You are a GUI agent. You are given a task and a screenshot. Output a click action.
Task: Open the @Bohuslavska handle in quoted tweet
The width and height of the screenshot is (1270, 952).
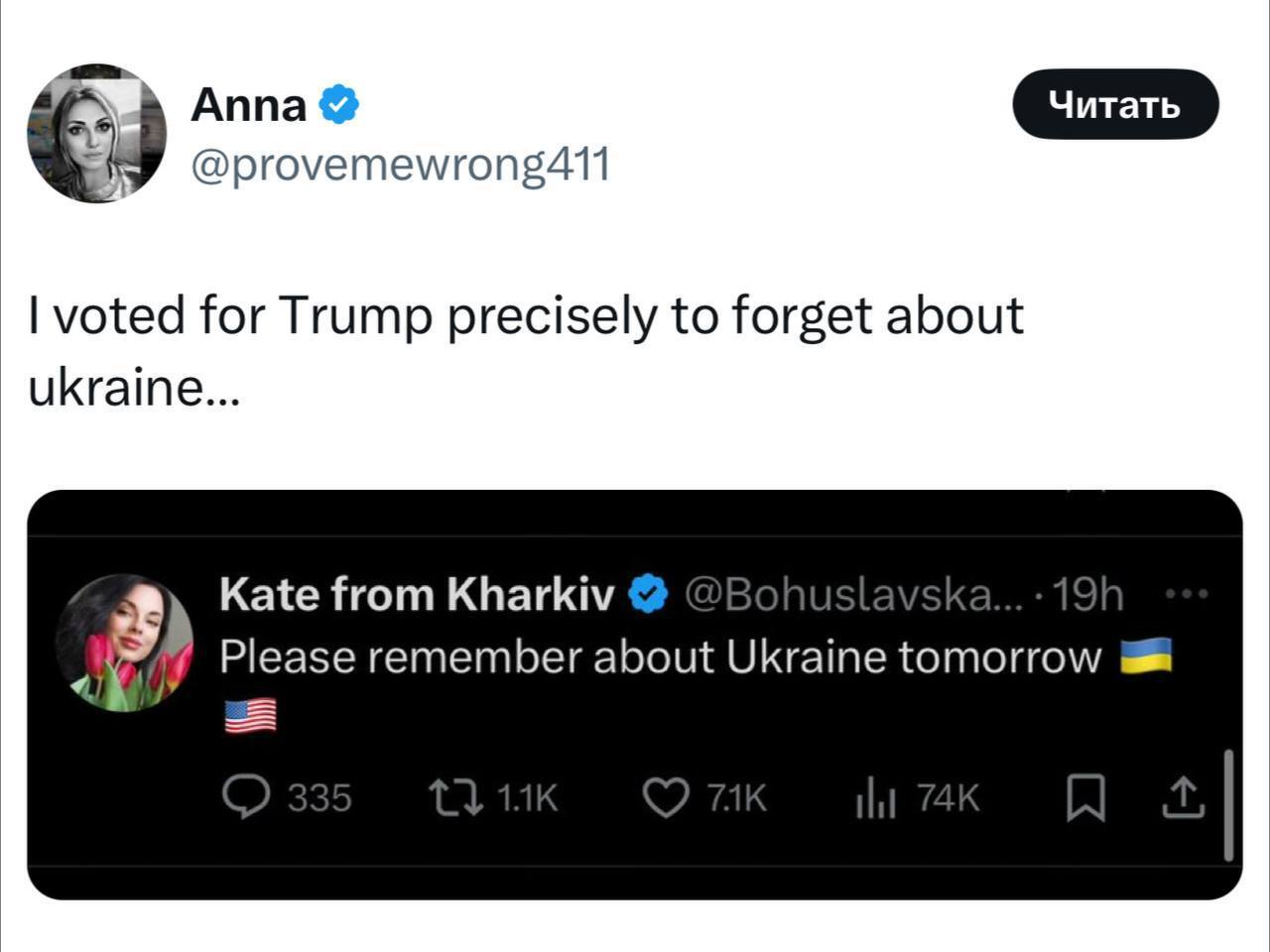pyautogui.click(x=853, y=595)
